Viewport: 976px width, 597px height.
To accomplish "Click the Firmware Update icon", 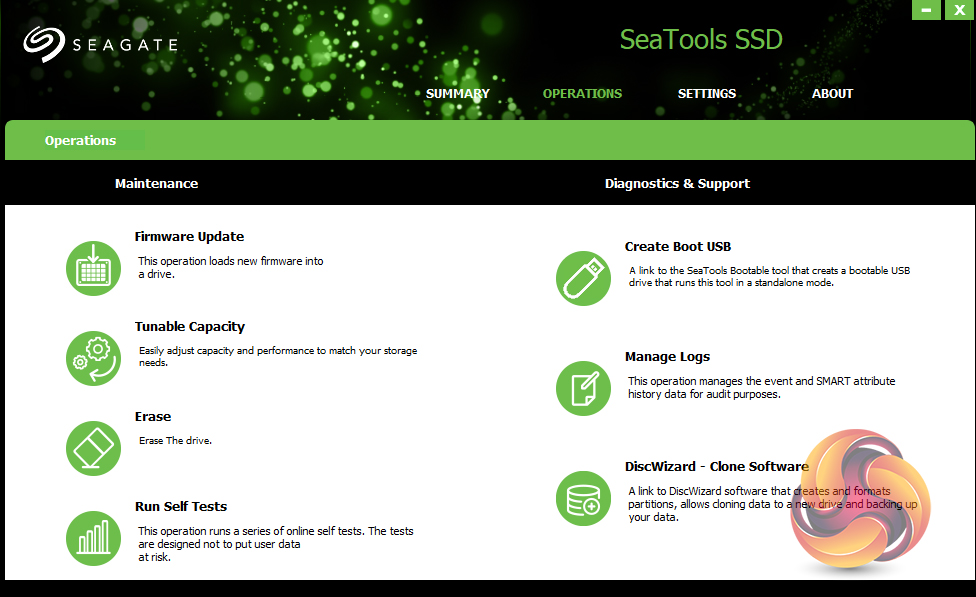I will click(x=93, y=268).
